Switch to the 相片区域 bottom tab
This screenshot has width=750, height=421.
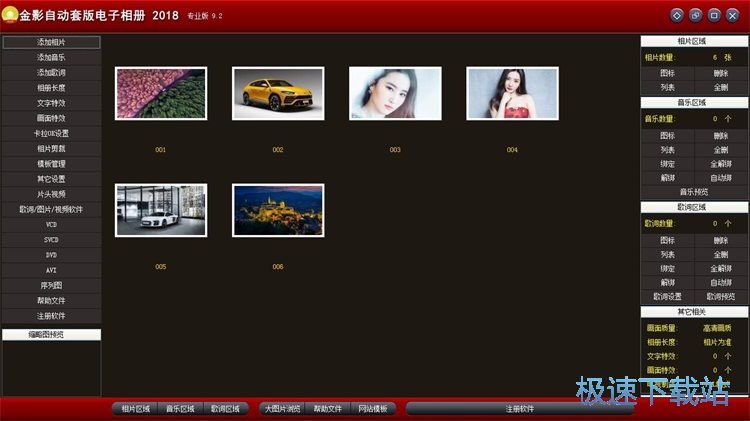pos(135,409)
